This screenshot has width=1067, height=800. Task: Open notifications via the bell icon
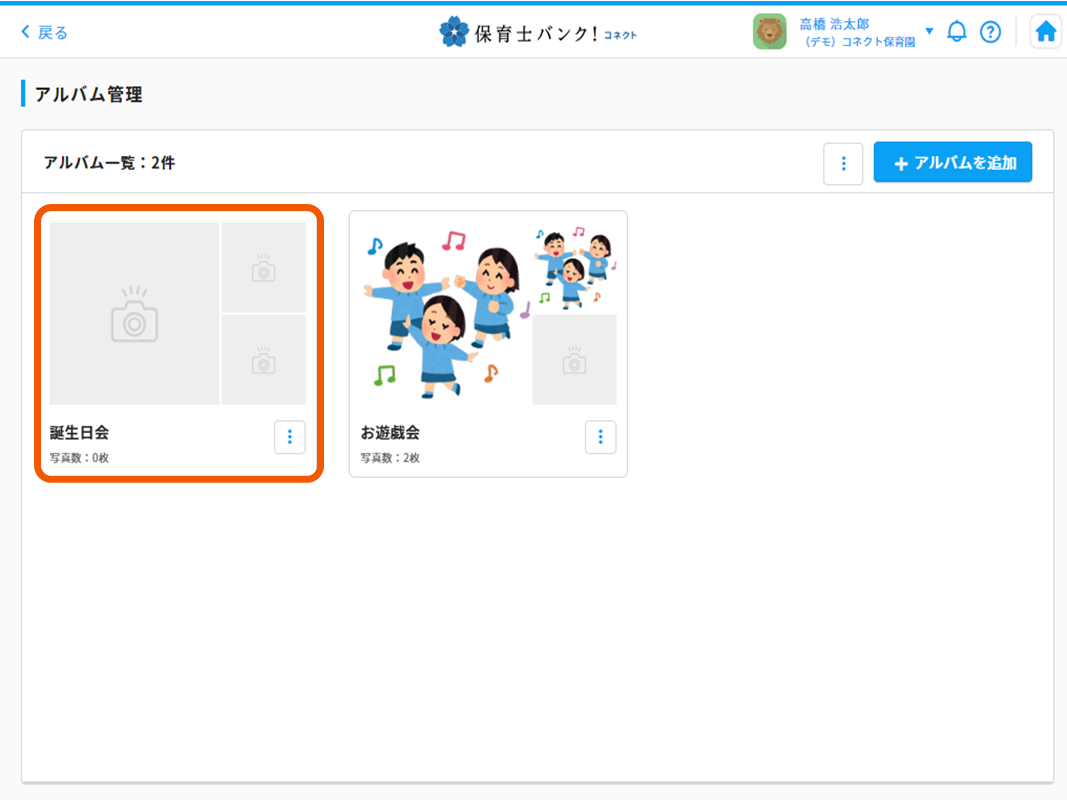(x=957, y=31)
